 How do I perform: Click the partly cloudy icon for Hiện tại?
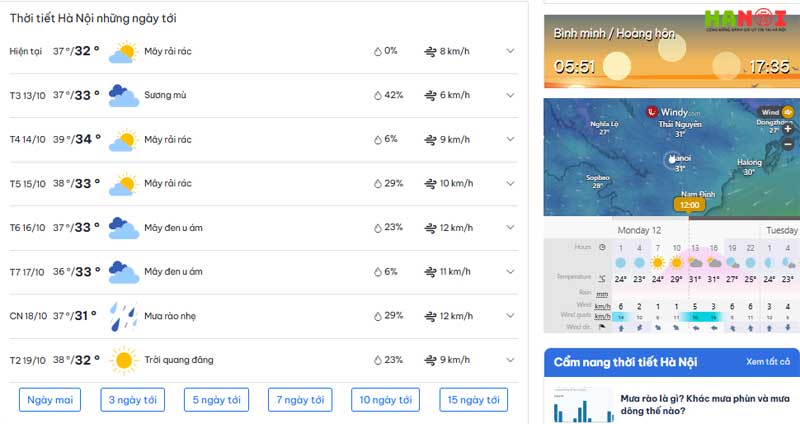(x=123, y=52)
